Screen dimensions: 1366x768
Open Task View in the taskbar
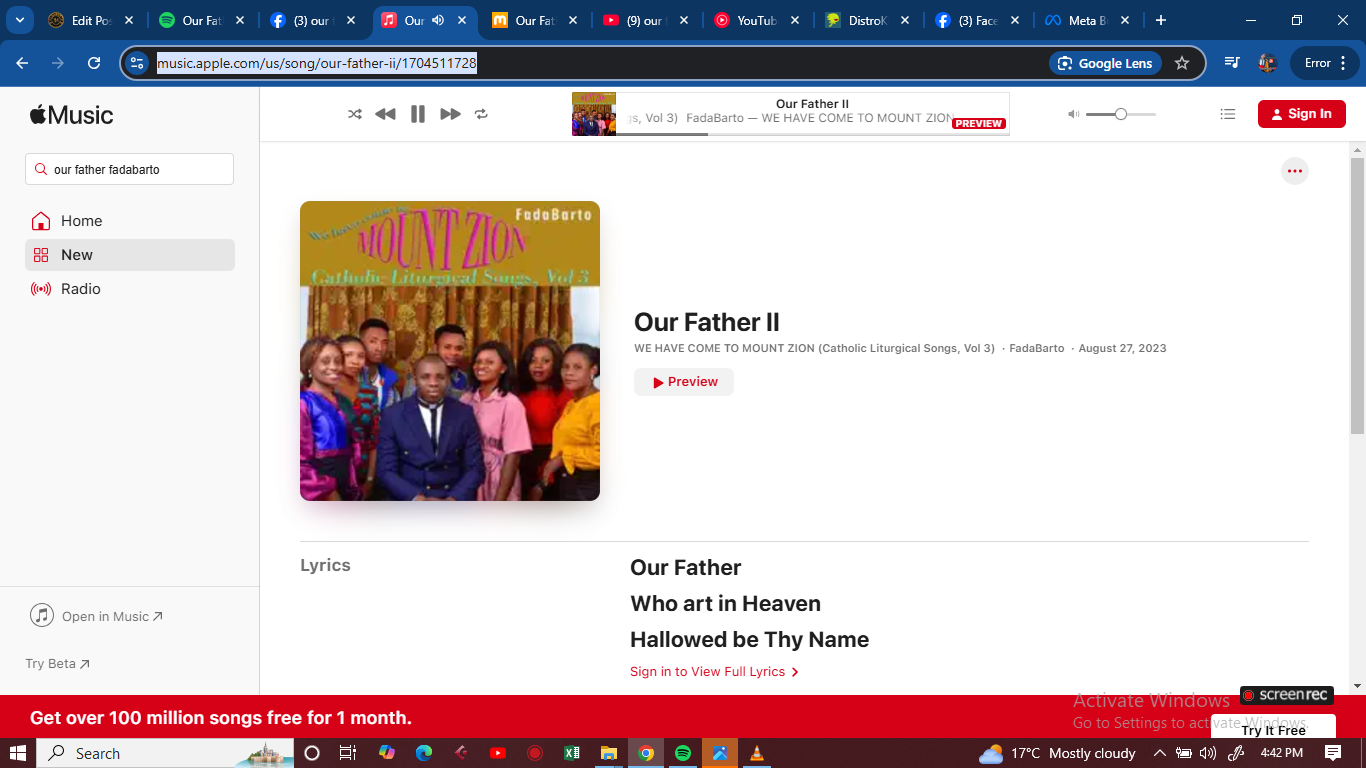[x=347, y=753]
